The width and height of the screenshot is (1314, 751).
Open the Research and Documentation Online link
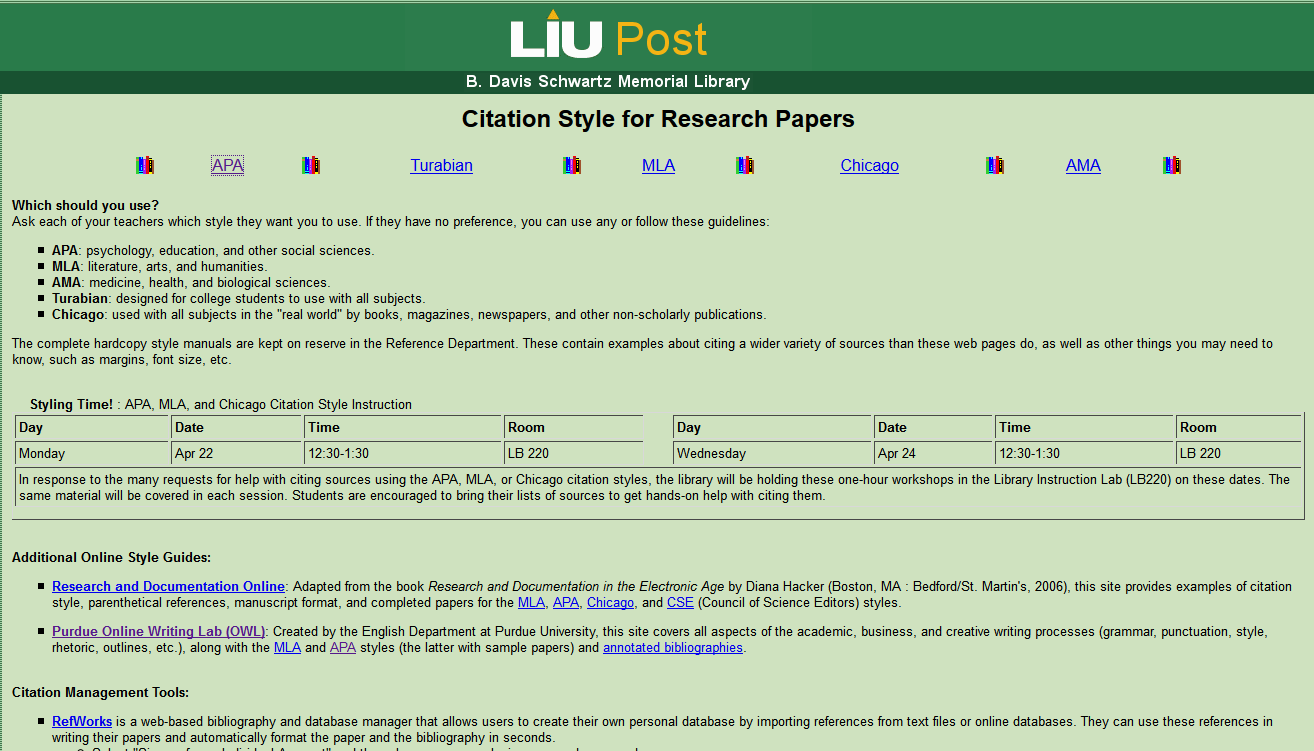(168, 587)
